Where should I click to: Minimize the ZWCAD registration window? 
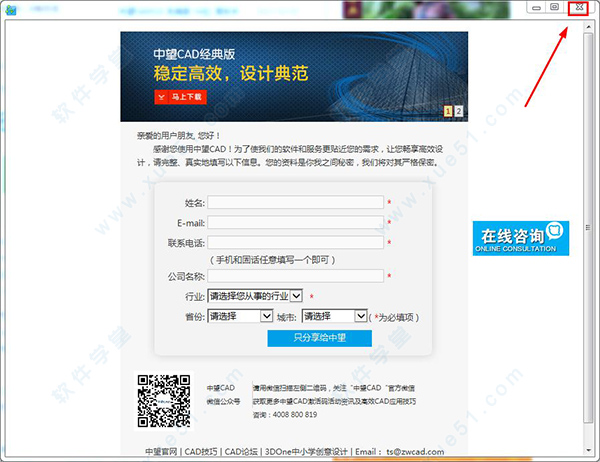point(536,8)
